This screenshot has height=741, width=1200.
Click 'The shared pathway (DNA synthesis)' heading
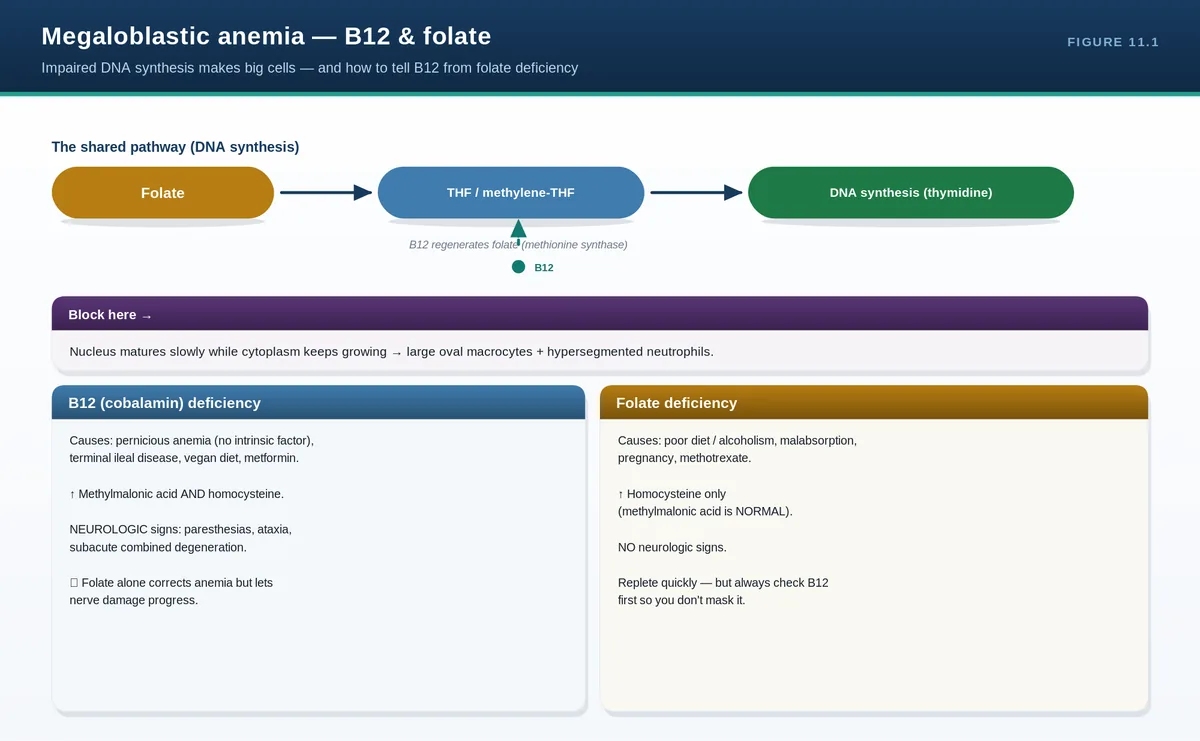click(175, 147)
